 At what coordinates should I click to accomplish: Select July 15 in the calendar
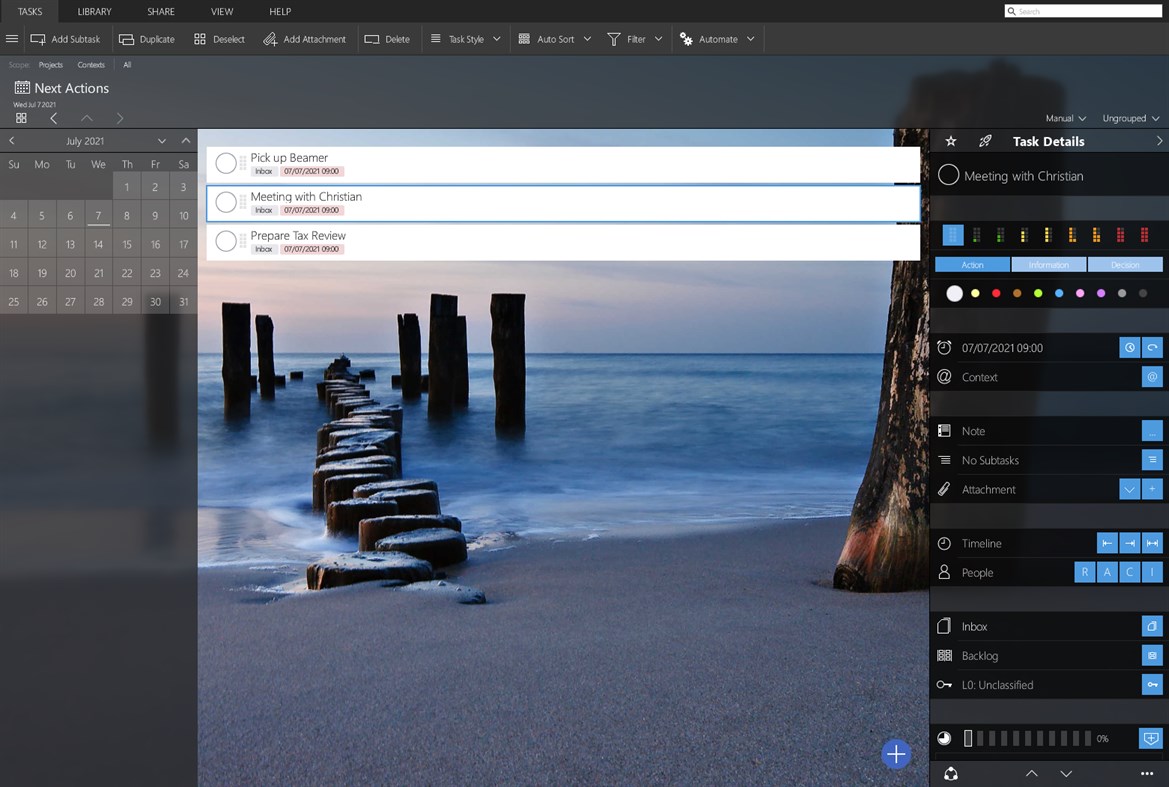tap(127, 244)
